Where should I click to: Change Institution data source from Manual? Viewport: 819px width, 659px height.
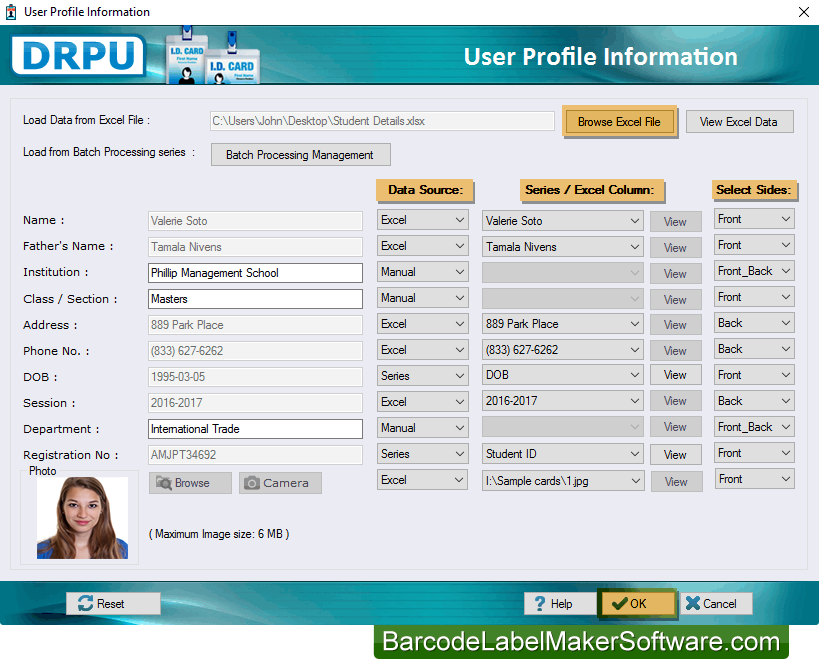pos(423,272)
